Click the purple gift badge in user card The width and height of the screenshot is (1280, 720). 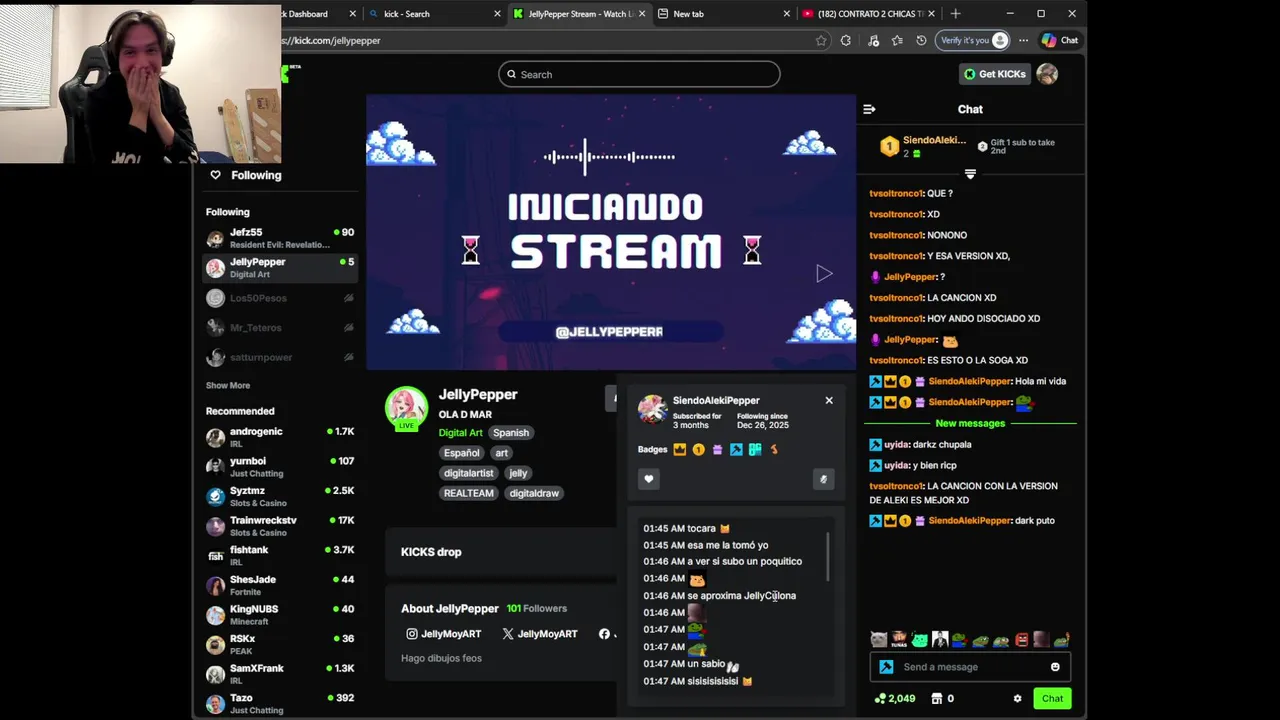[x=717, y=450]
